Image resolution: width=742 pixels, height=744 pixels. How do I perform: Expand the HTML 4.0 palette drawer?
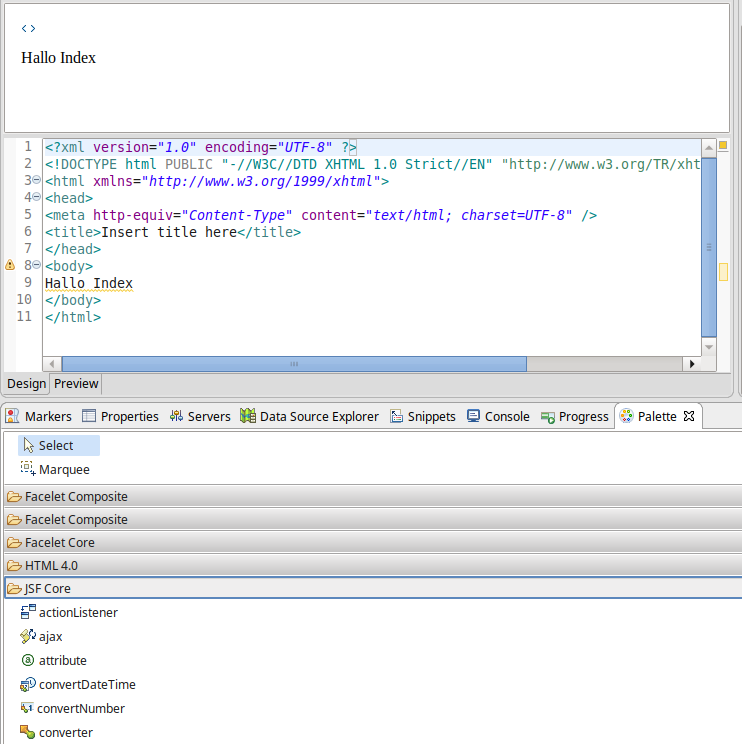[x=50, y=566]
